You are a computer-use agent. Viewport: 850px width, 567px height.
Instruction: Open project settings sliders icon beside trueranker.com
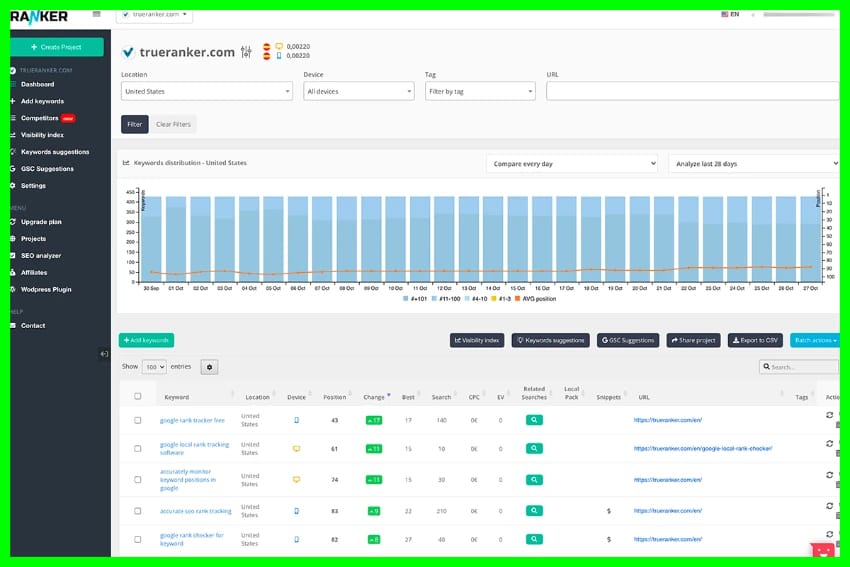click(x=246, y=52)
